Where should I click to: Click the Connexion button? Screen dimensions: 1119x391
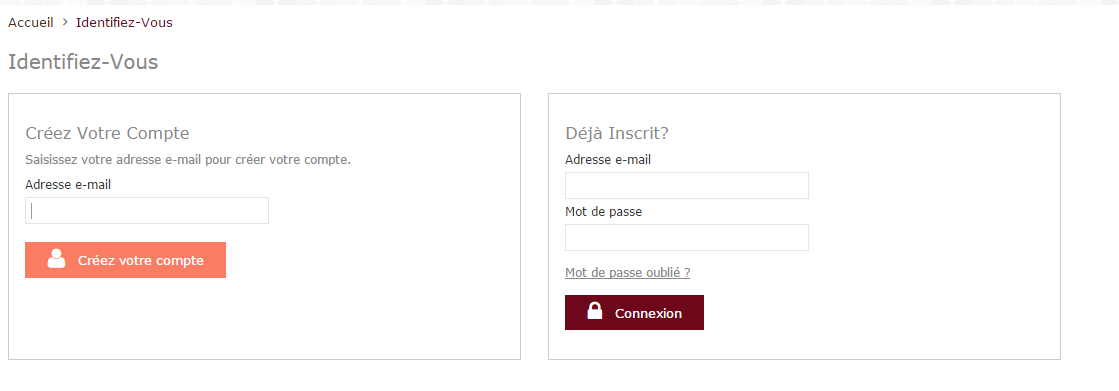click(634, 313)
